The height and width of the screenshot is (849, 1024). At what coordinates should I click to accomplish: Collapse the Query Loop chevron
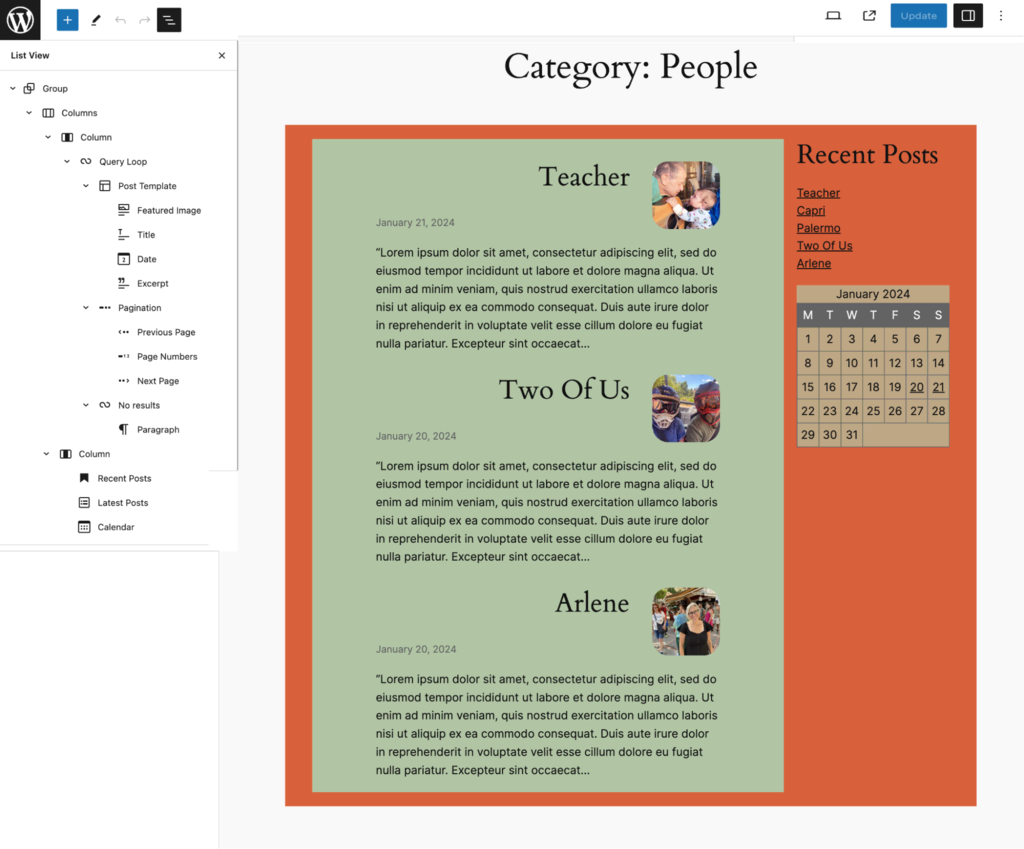pyautogui.click(x=67, y=161)
